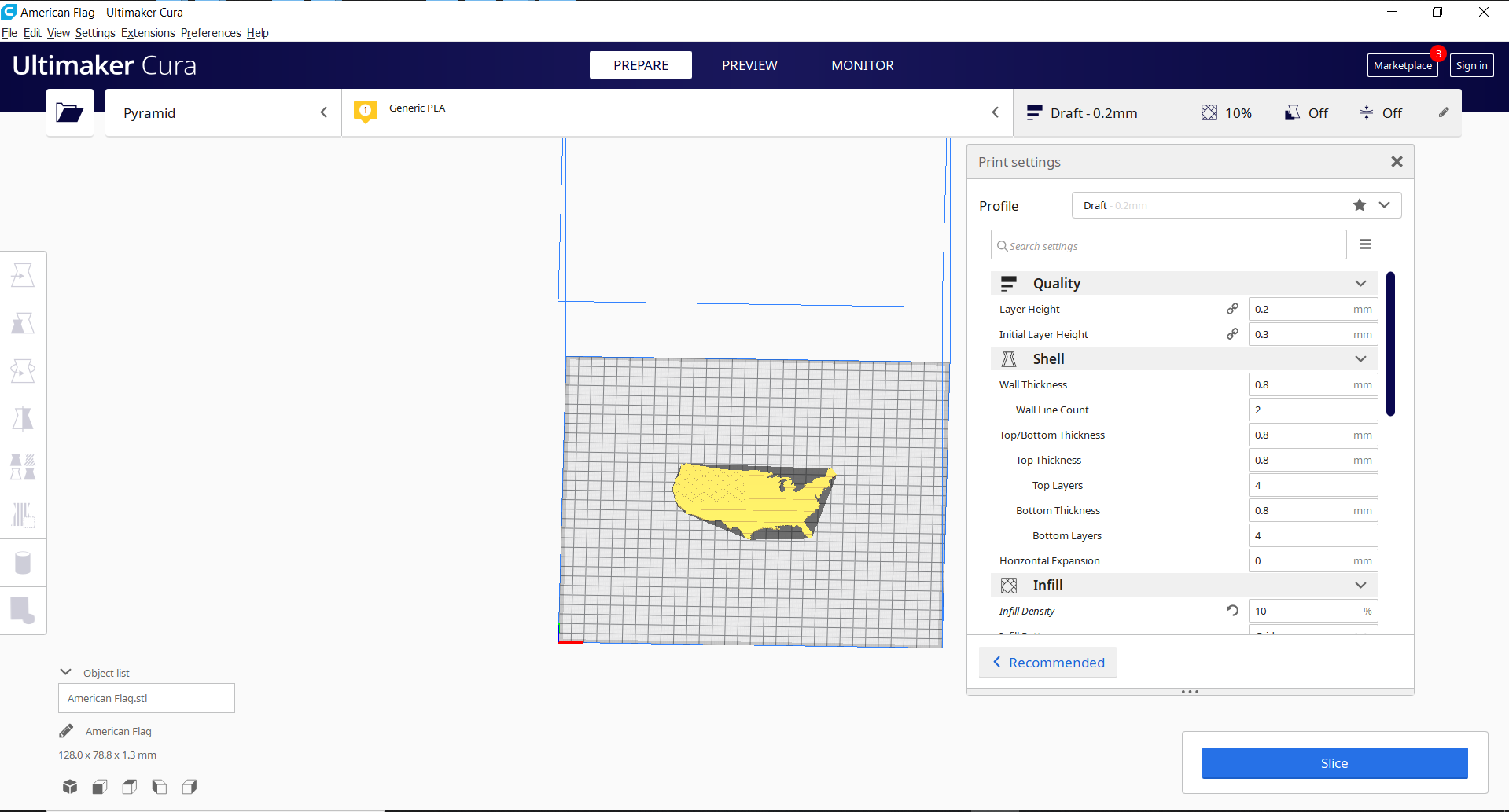Click the 10% infill summary icon
Screen dimensions: 1509x812
pos(1209,112)
